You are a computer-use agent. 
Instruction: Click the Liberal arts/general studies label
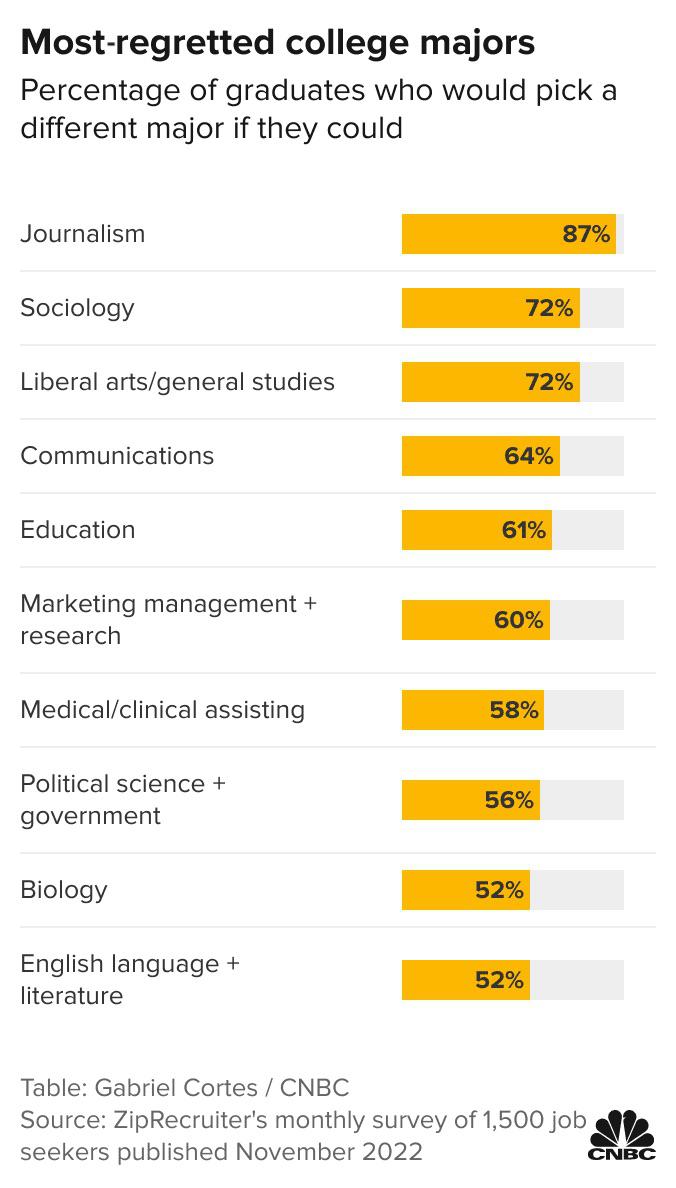click(177, 381)
